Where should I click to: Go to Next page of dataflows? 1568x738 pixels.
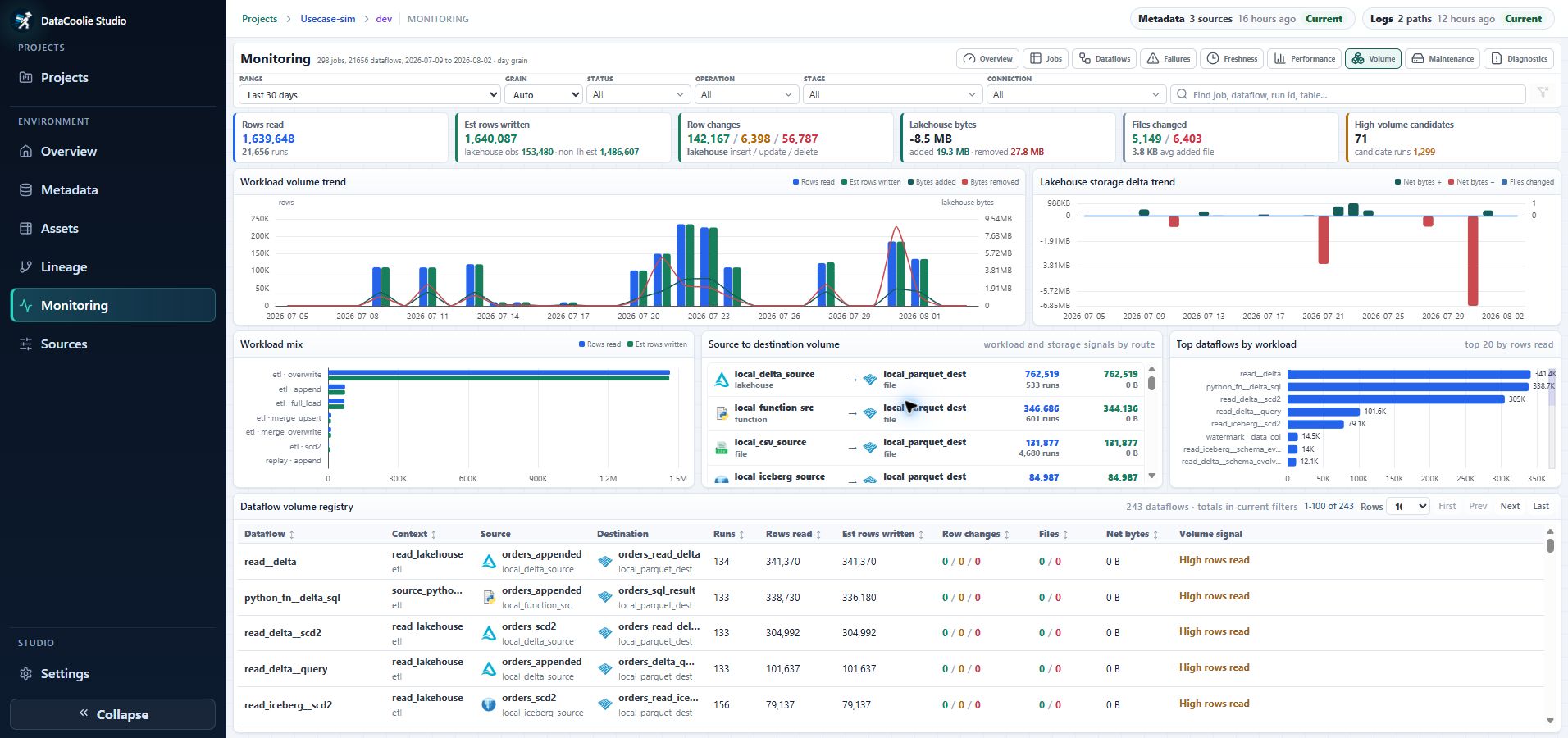click(x=1510, y=507)
